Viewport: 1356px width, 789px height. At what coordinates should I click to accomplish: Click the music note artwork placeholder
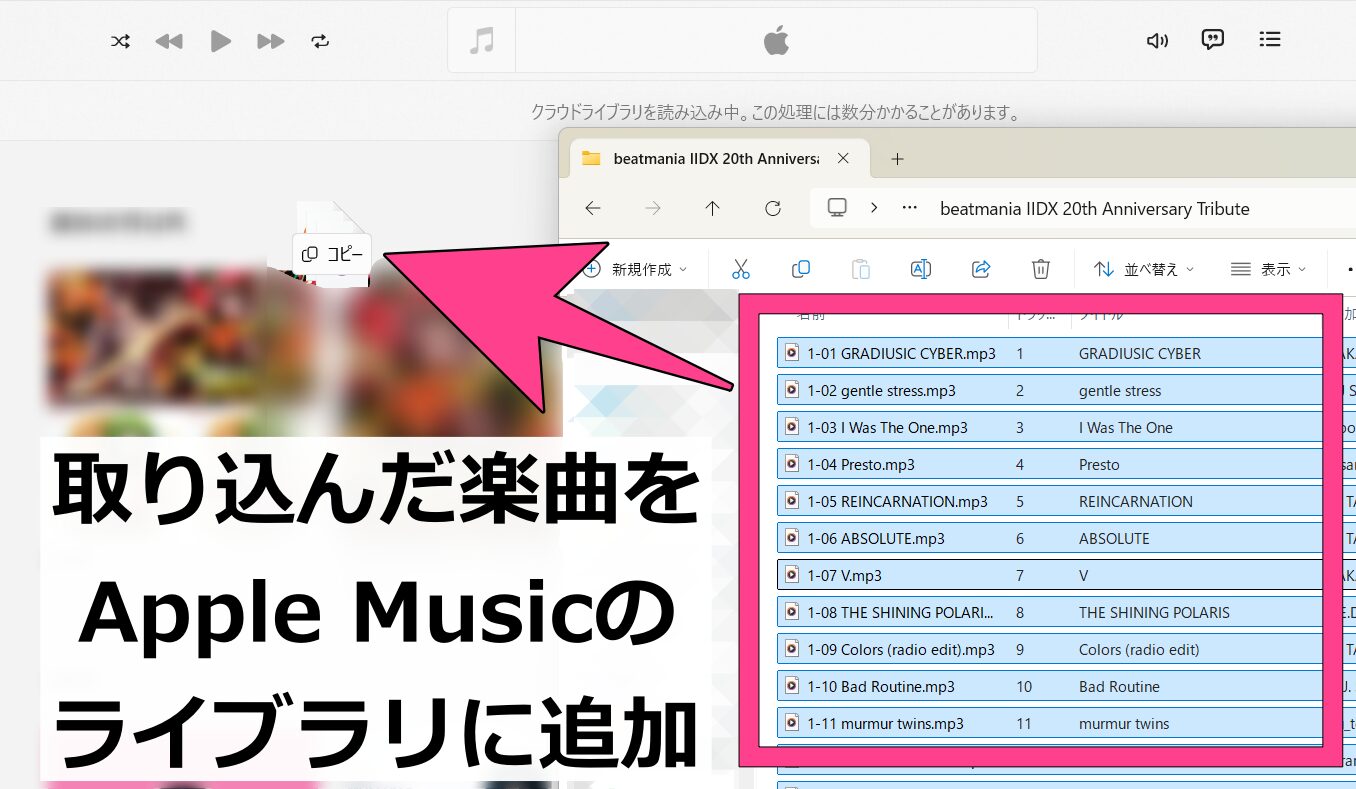tap(482, 41)
